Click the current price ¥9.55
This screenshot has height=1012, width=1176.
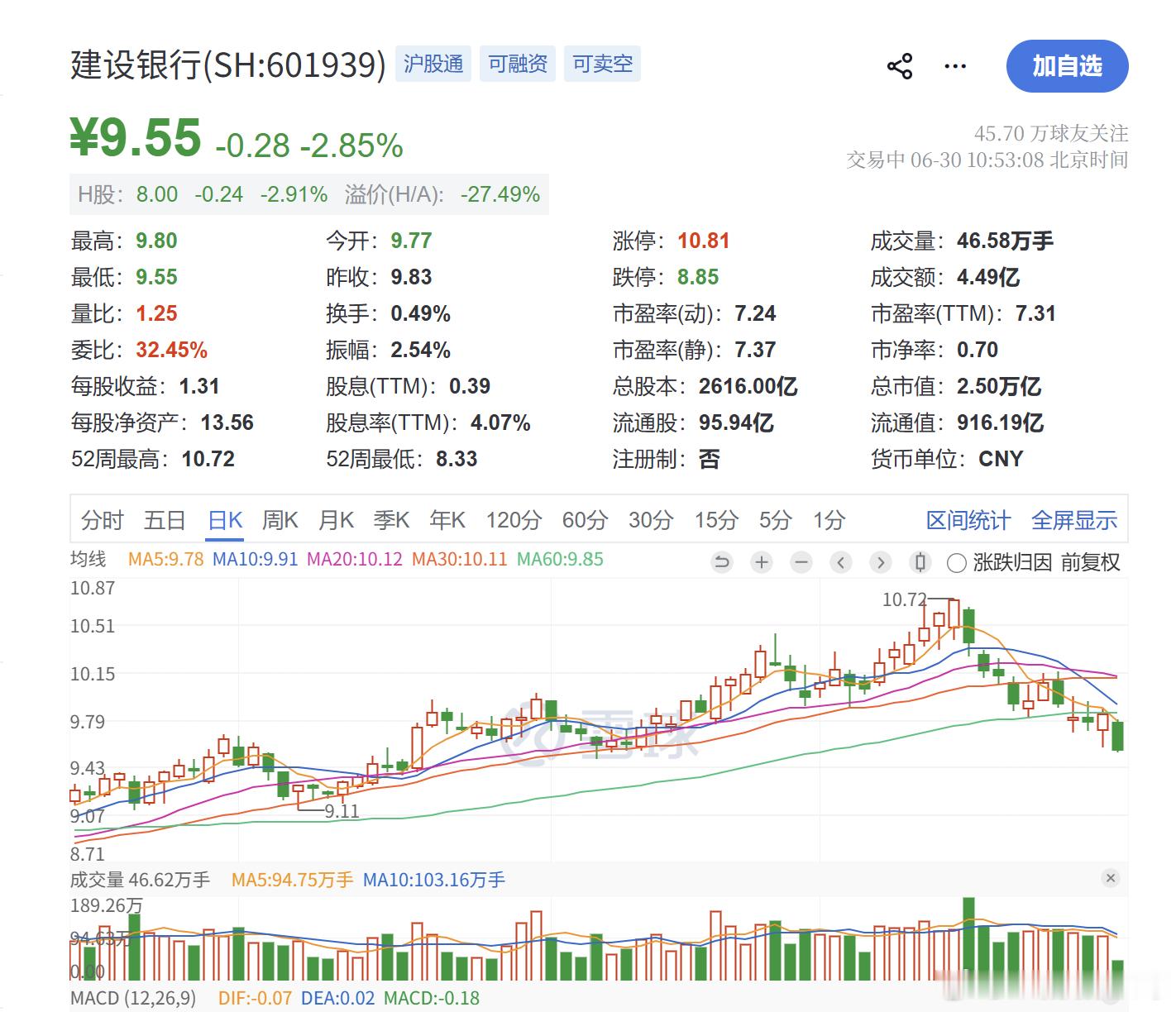tap(136, 137)
